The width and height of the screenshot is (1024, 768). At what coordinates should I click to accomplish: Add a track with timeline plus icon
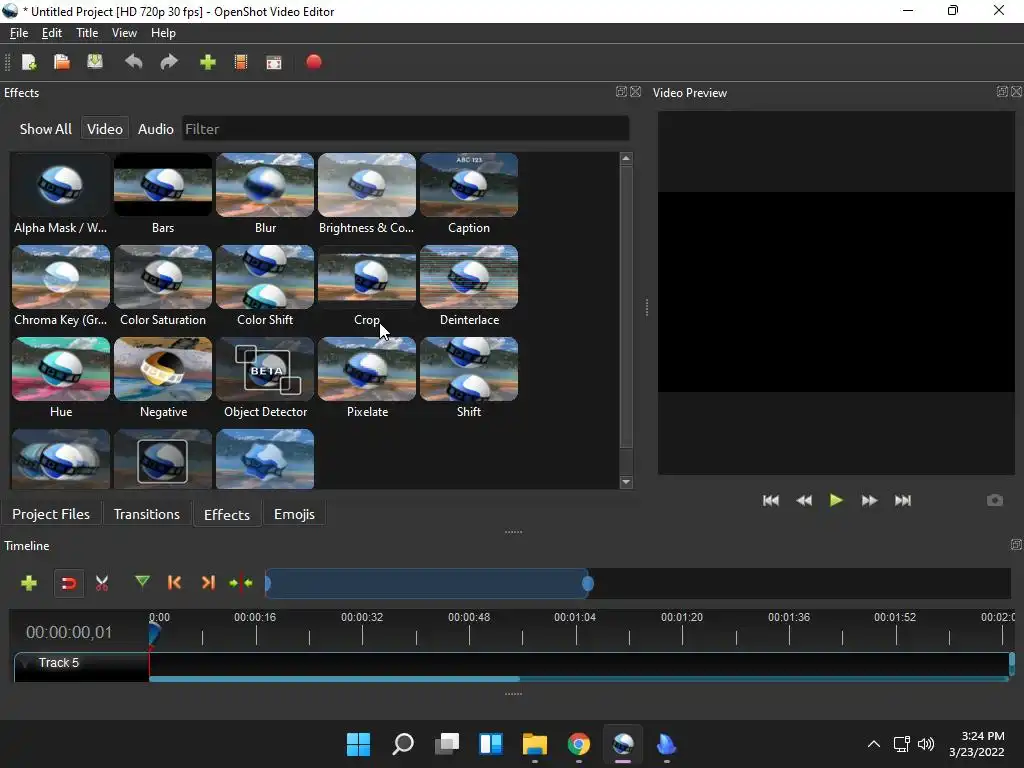[x=29, y=583]
